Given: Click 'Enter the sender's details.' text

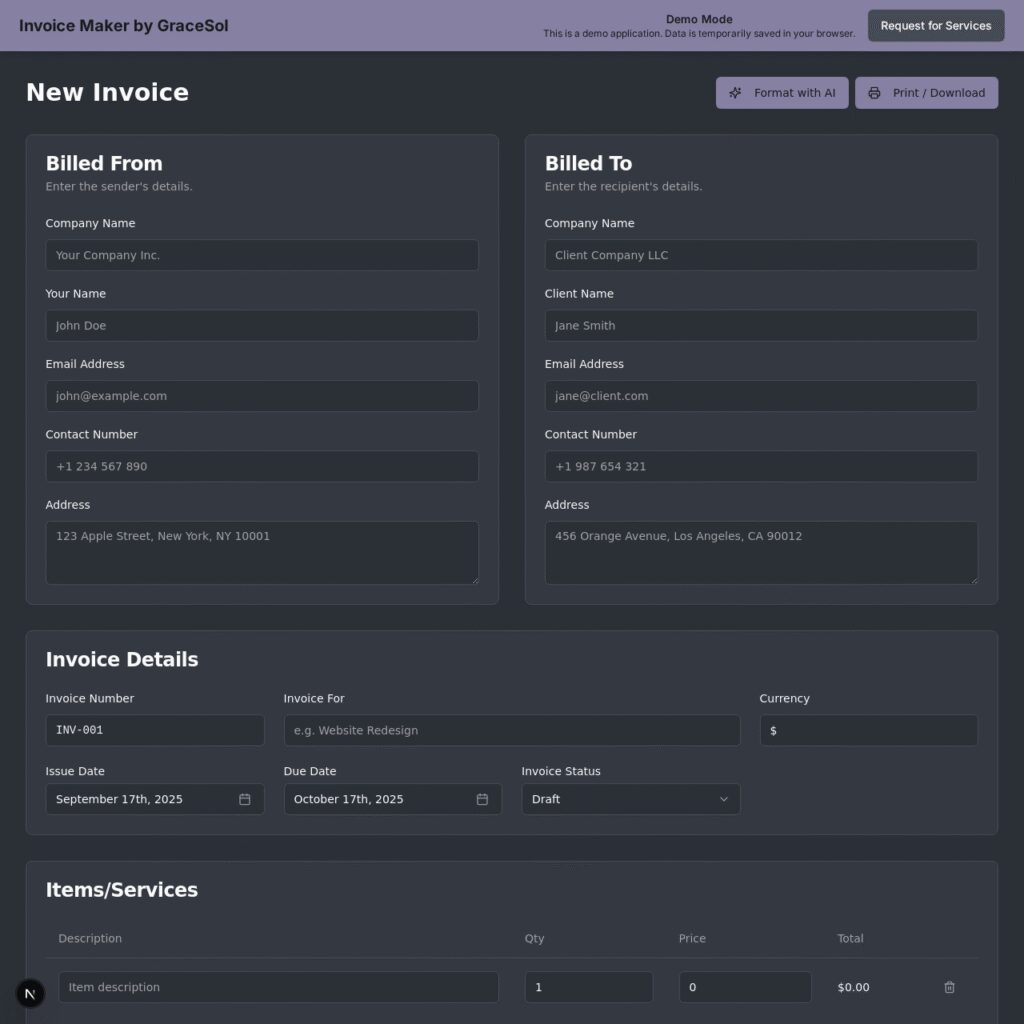Looking at the screenshot, I should pos(119,187).
